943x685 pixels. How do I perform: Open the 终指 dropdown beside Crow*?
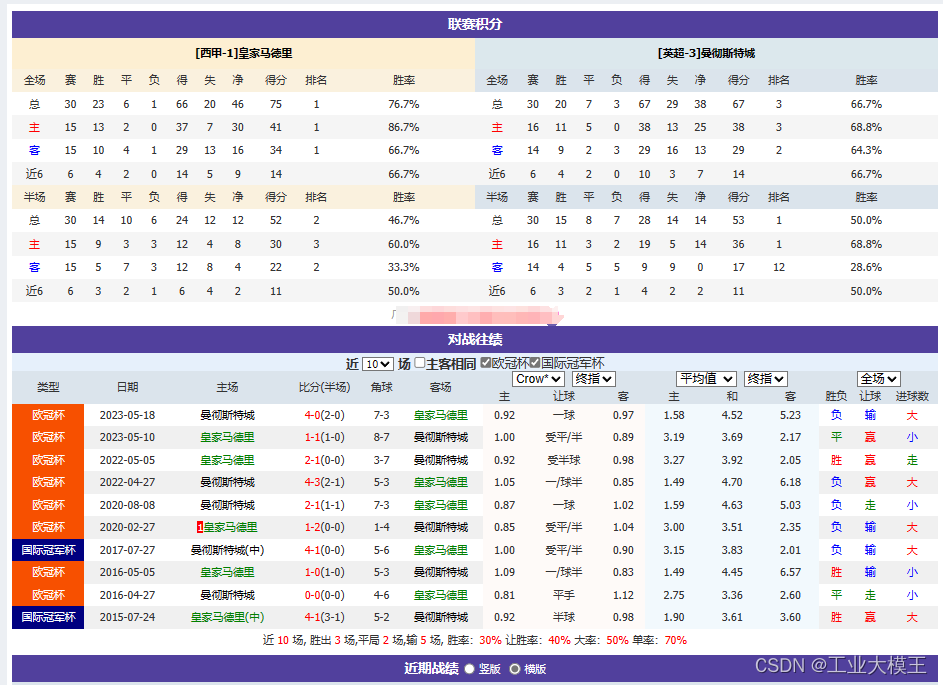tap(593, 379)
